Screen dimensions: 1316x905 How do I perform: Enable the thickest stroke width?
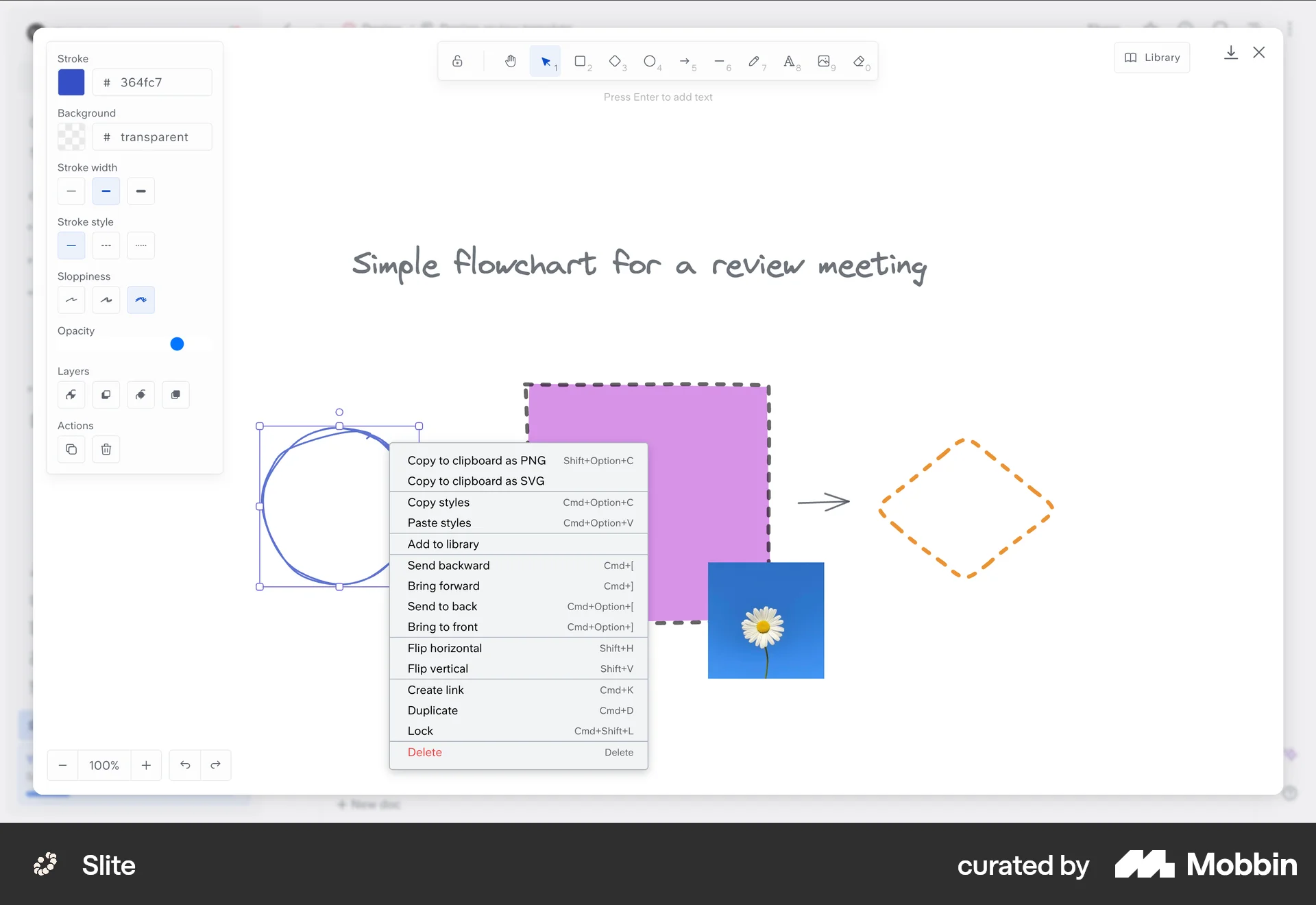point(141,191)
